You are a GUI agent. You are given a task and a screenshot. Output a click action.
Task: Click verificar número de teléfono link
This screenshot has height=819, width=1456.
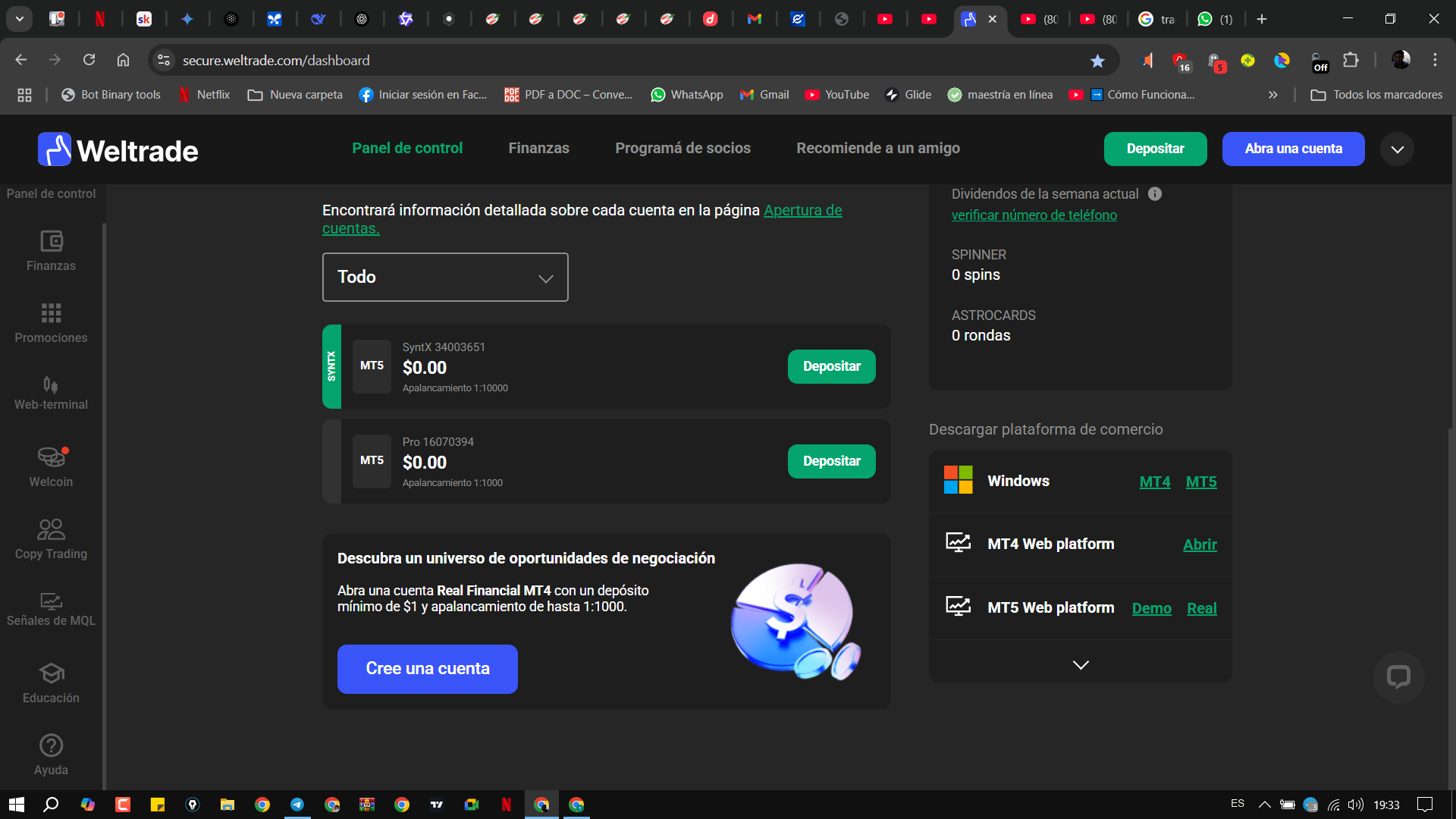[x=1034, y=215]
